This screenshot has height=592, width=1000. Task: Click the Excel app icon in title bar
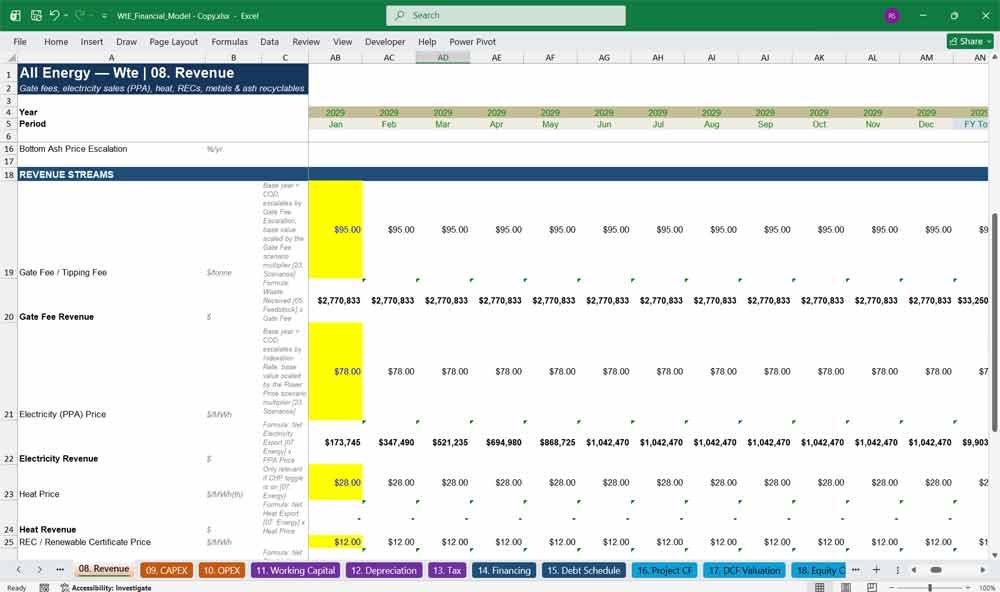click(x=15, y=15)
